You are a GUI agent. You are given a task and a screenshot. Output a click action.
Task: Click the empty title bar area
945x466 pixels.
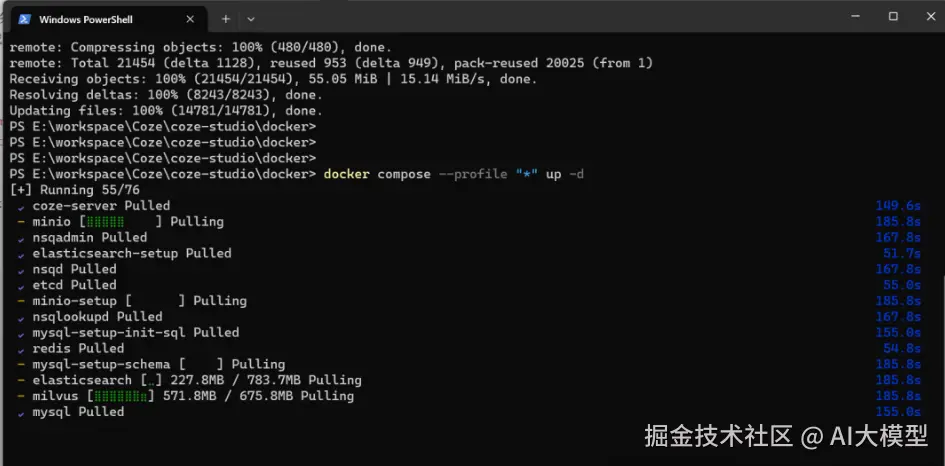click(542, 18)
